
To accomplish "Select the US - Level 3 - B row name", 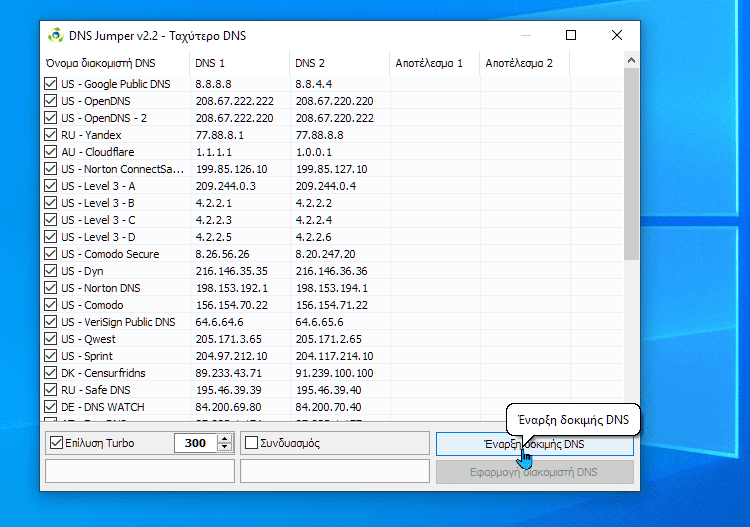I will point(98,203).
